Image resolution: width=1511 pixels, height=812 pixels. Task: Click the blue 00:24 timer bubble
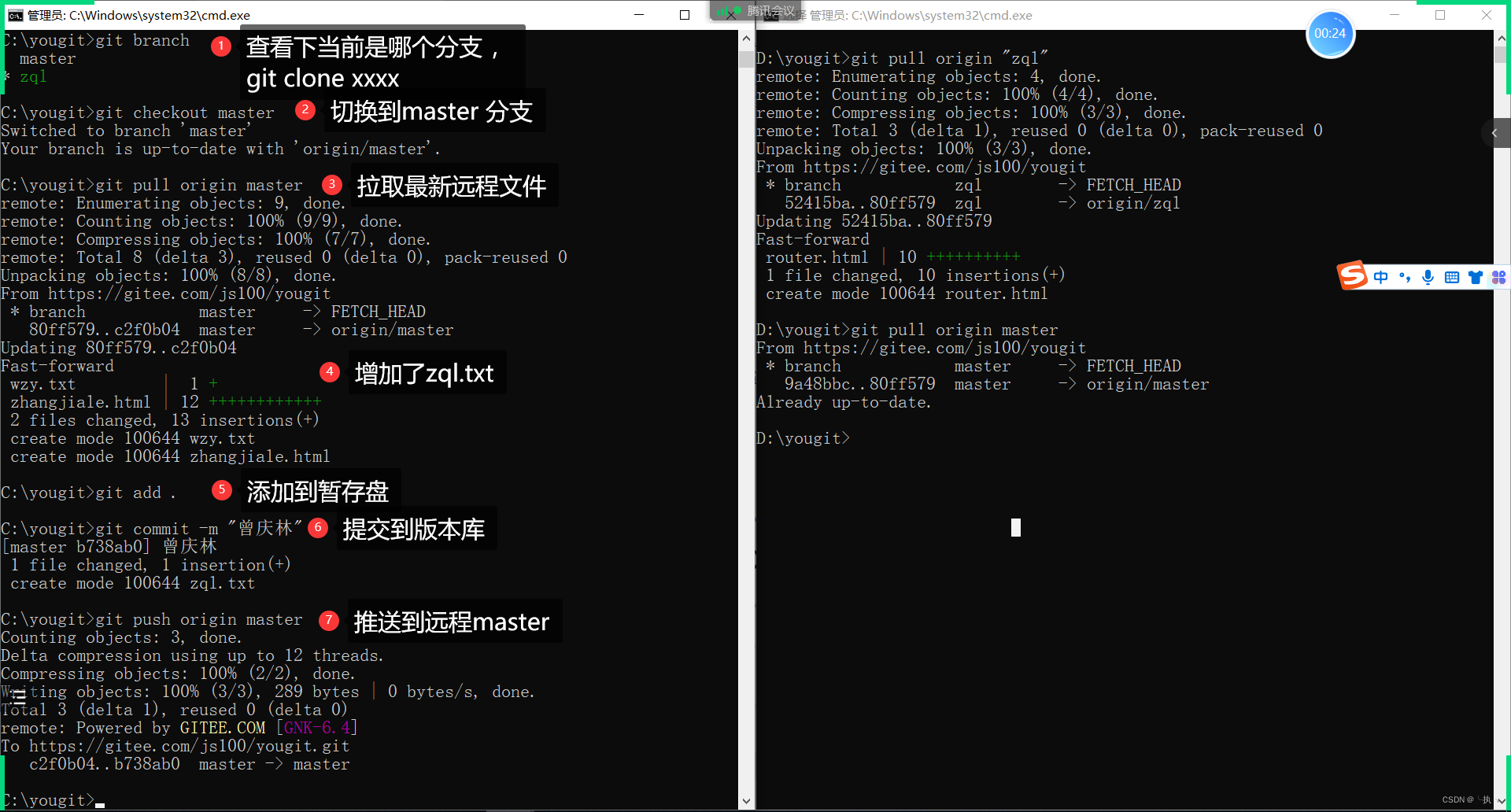pyautogui.click(x=1330, y=33)
